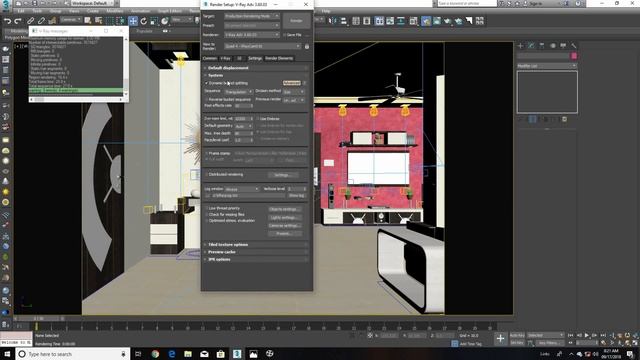Open the Target dropdown in Render Setup
This screenshot has width=640, height=360.
[252, 16]
